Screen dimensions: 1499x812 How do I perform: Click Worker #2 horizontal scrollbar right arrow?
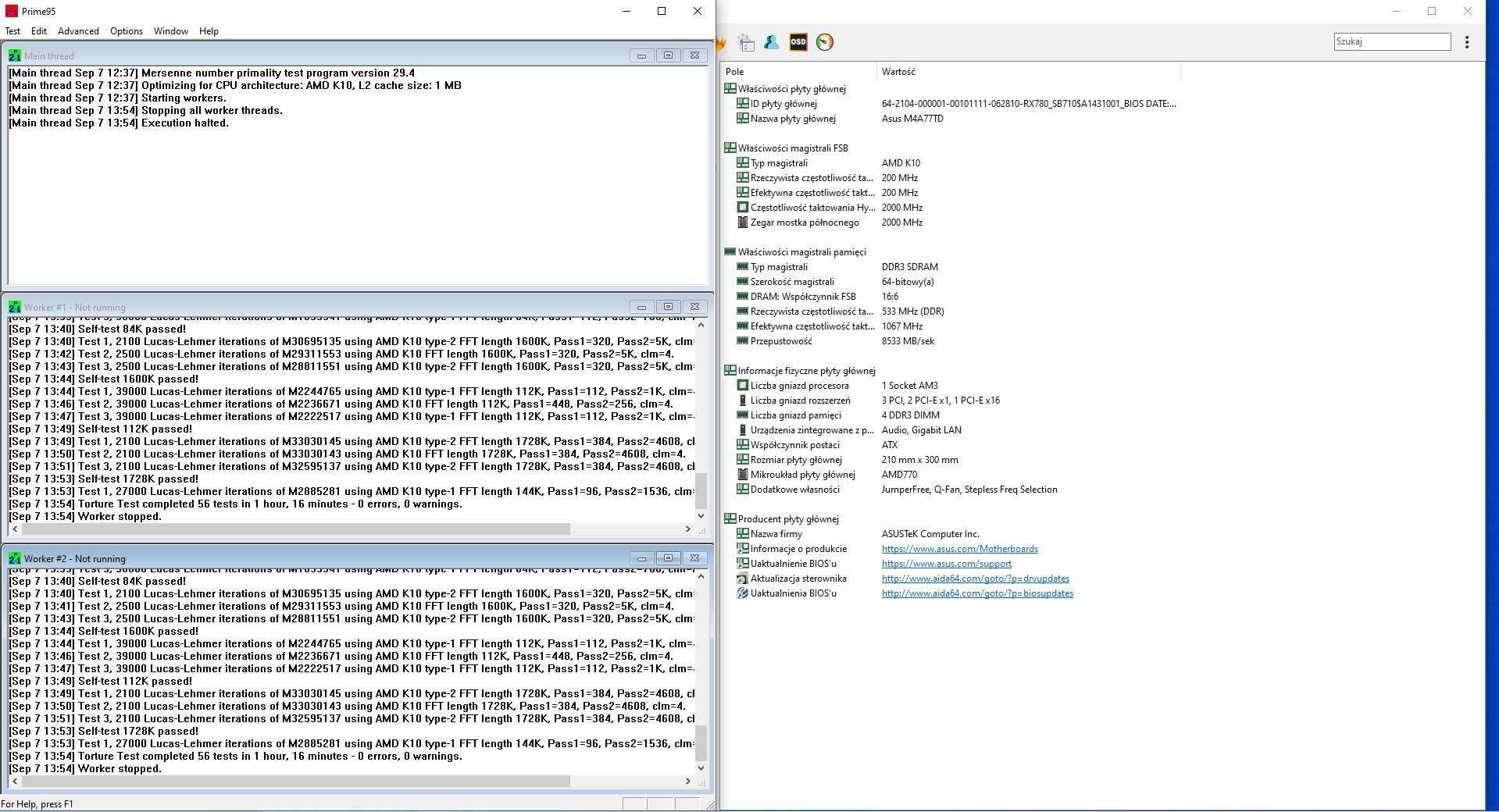(x=687, y=782)
